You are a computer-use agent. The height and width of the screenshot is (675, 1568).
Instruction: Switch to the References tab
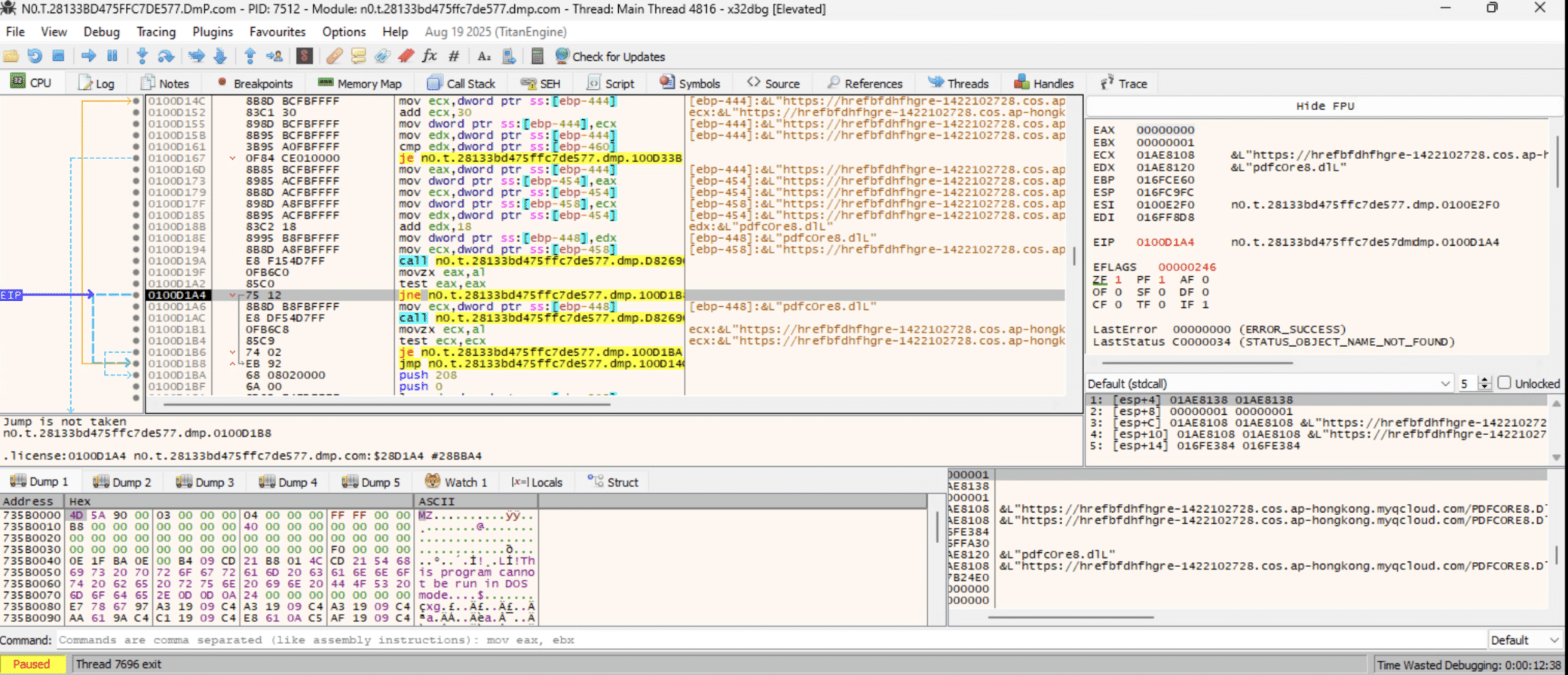coord(865,84)
